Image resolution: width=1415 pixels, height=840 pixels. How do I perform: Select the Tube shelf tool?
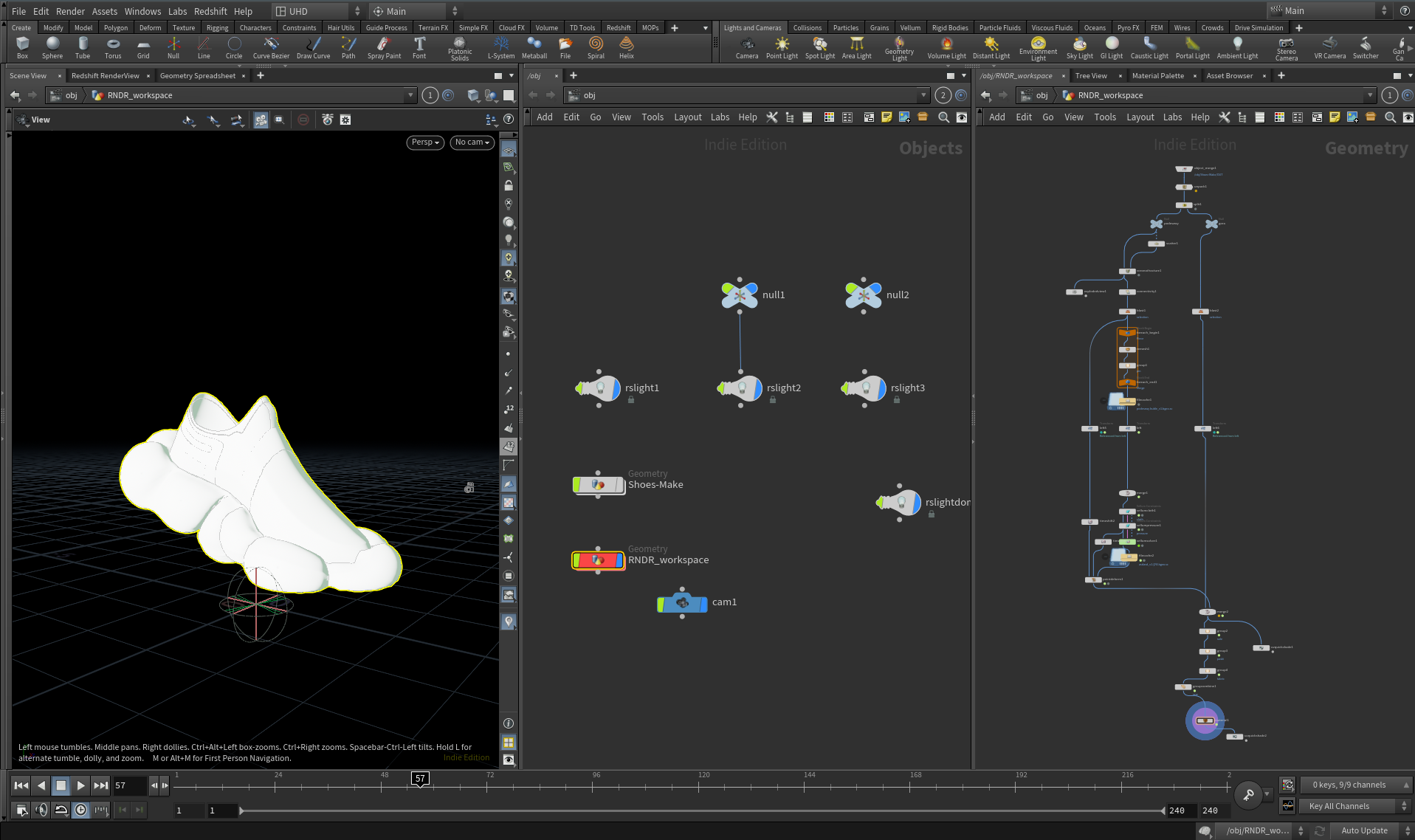(83, 48)
